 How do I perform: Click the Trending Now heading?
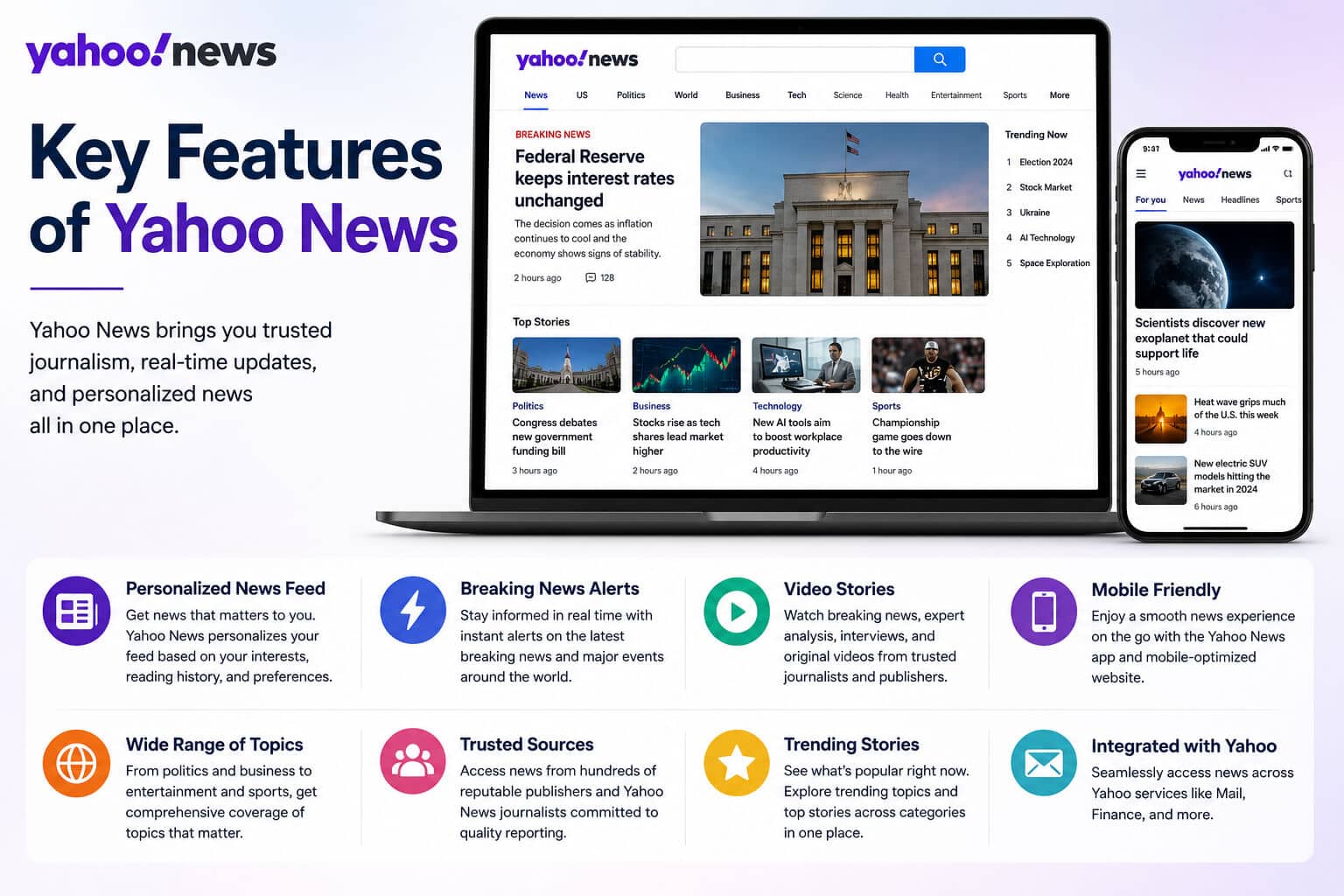[1036, 135]
